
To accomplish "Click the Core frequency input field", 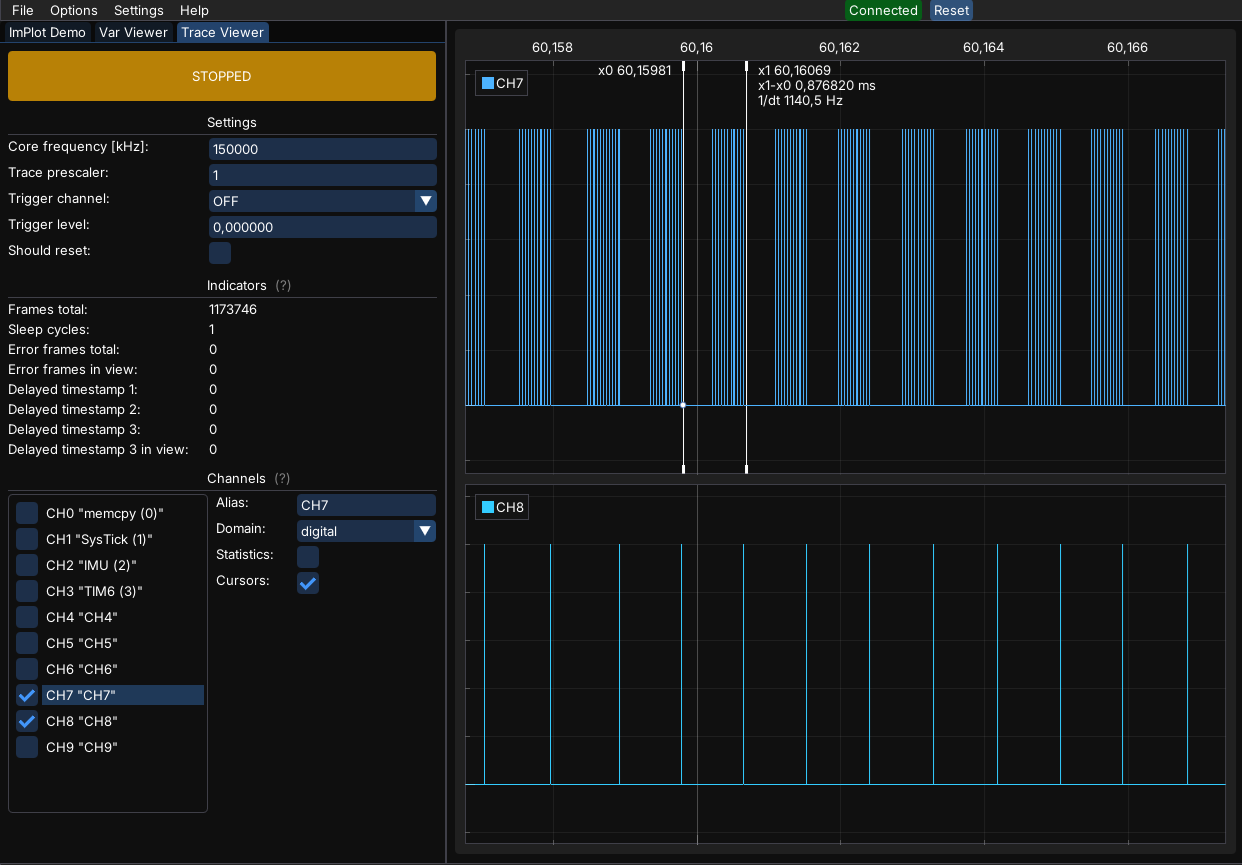I will tap(322, 149).
